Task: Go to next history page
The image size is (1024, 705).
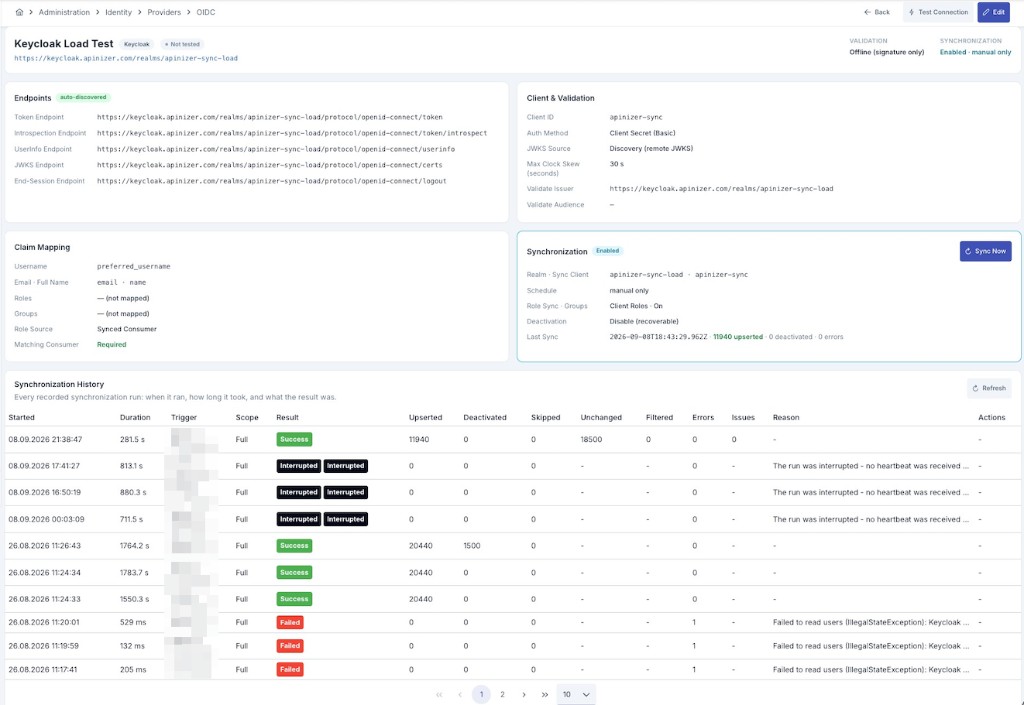Action: pos(524,695)
